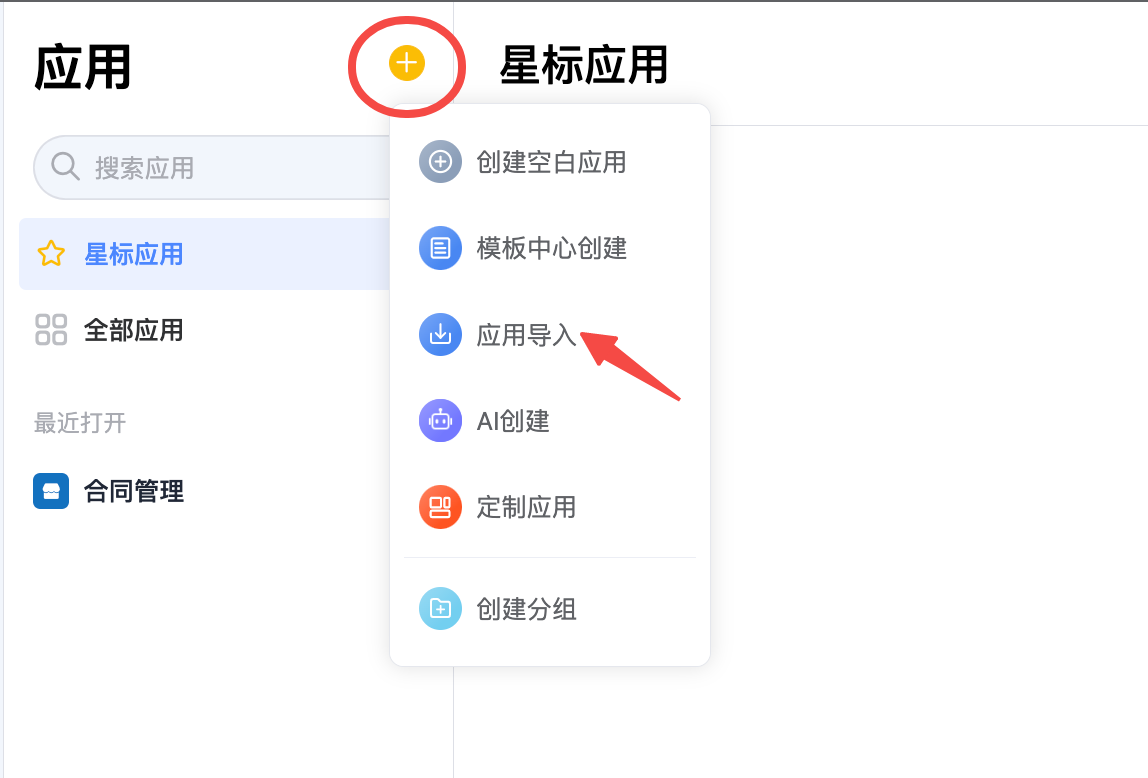Image resolution: width=1148 pixels, height=778 pixels.
Task: Click the blue 合同管理 app icon
Action: pos(51,491)
